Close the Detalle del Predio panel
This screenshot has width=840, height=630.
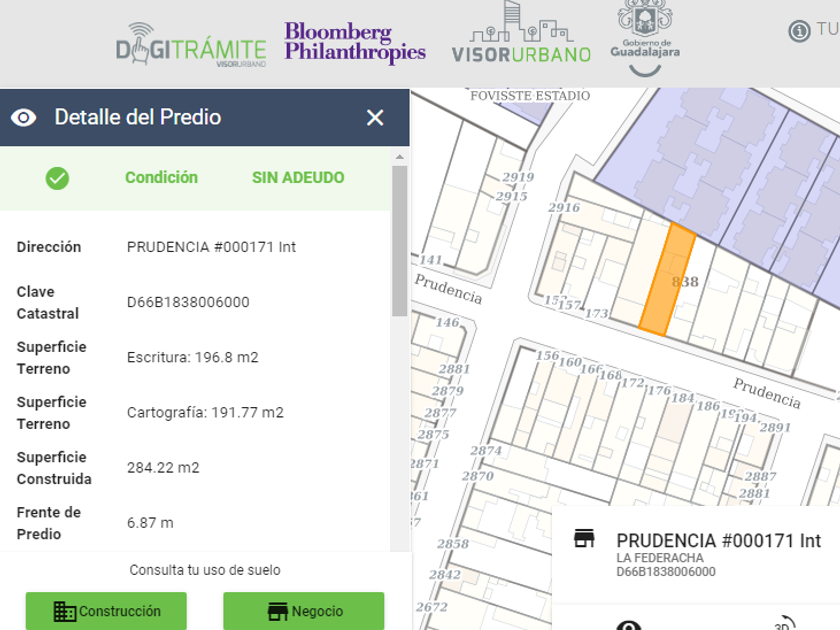click(x=375, y=117)
